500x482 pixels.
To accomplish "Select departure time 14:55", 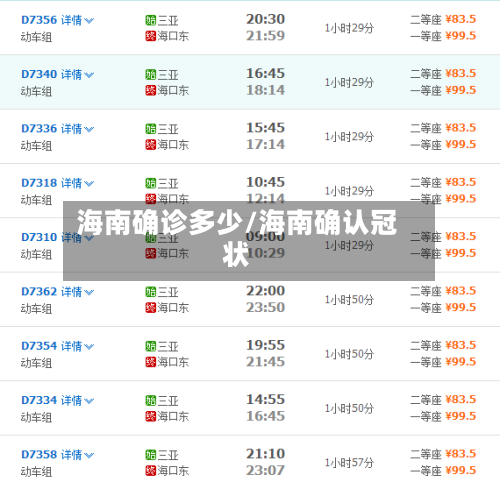I will 265,400.
